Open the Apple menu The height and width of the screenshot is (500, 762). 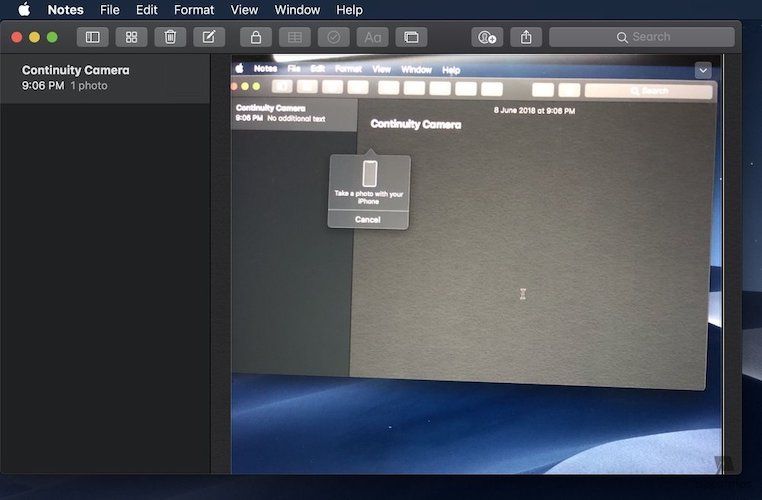pos(24,10)
